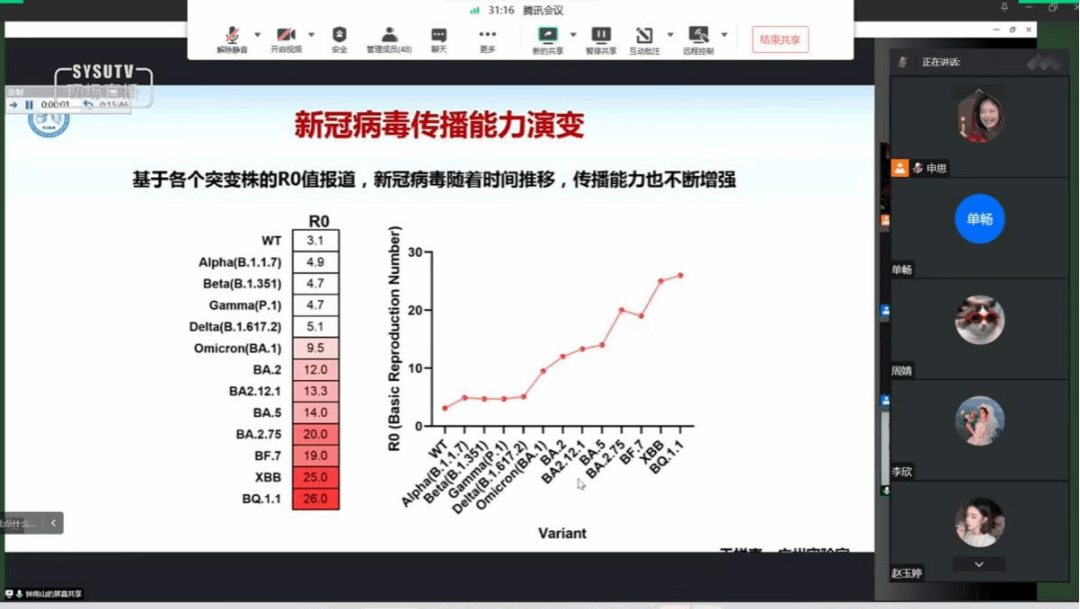This screenshot has width=1080, height=609.
Task: Open the Chat (聊天) icon
Action: (439, 38)
